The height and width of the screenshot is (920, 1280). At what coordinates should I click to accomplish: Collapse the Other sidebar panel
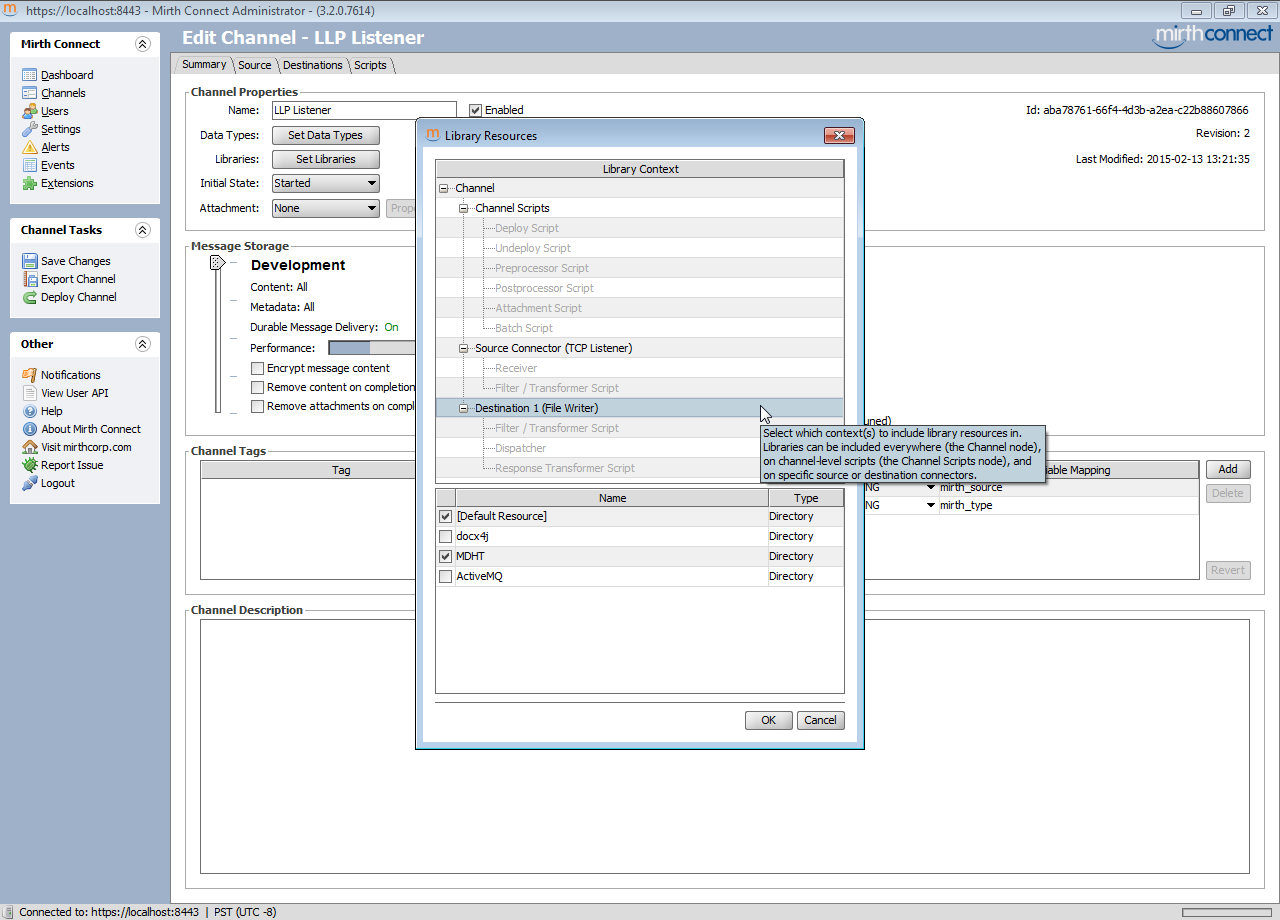click(x=142, y=344)
